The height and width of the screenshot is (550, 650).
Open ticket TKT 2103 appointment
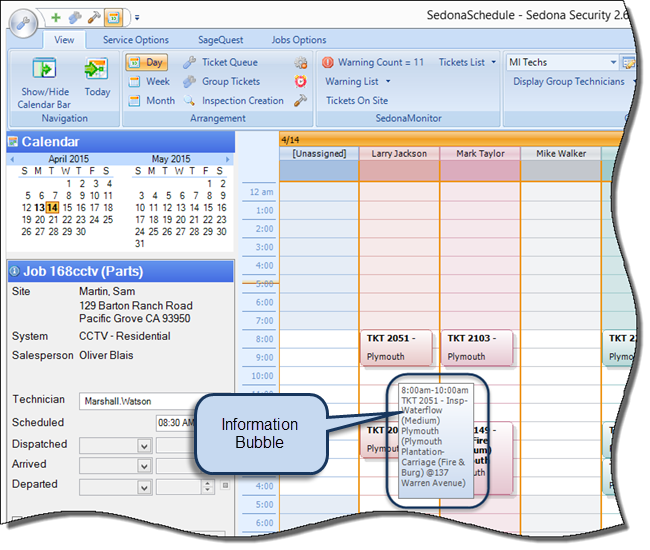tap(477, 348)
